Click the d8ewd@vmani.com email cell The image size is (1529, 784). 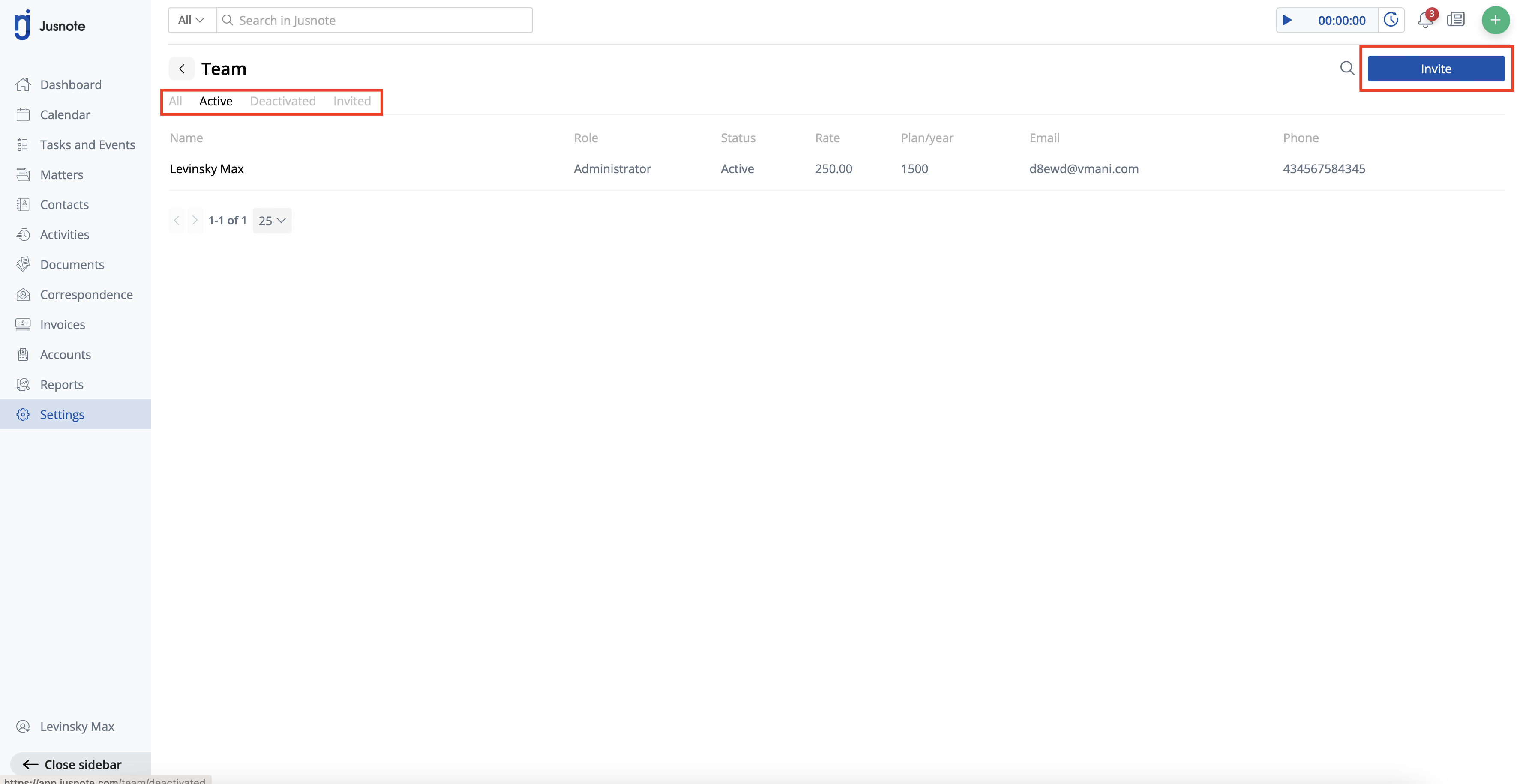pos(1084,168)
